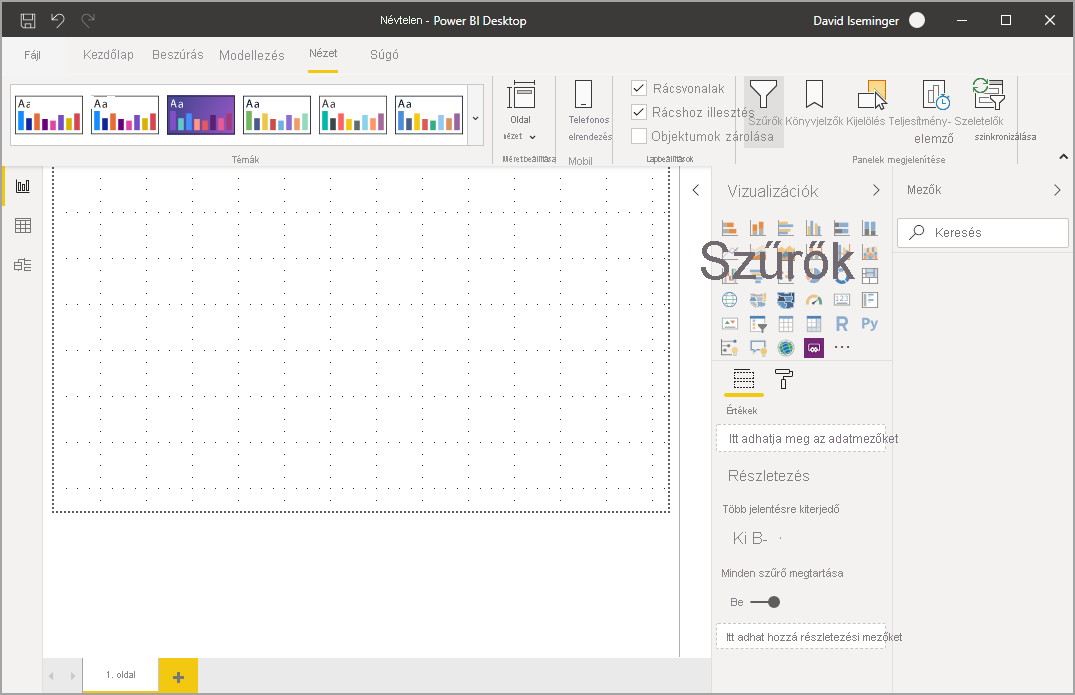Viewport: 1075px width, 695px height.
Task: Insert a globe map visual
Action: coord(729,300)
